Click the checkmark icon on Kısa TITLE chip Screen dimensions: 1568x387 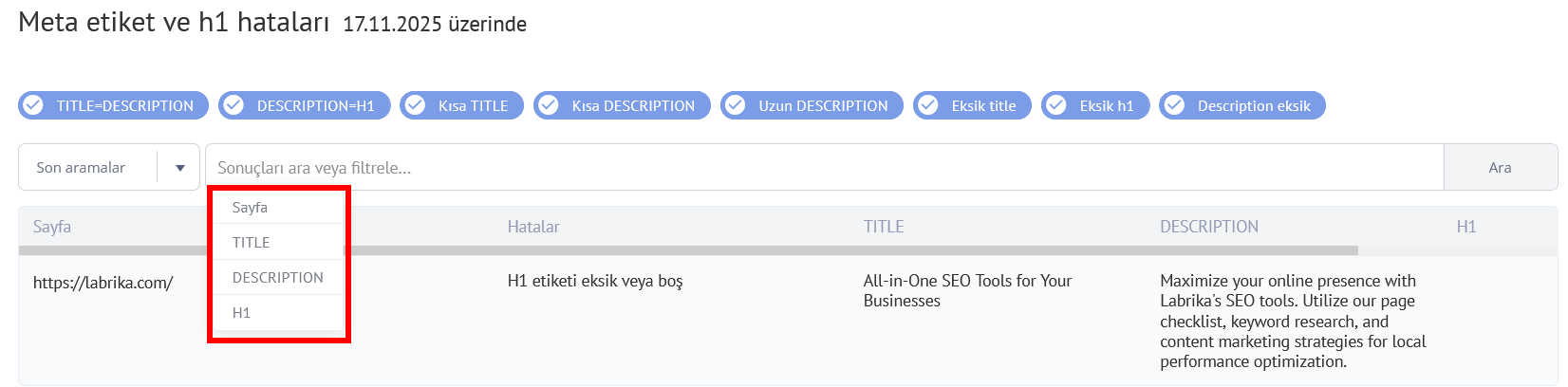pos(415,105)
